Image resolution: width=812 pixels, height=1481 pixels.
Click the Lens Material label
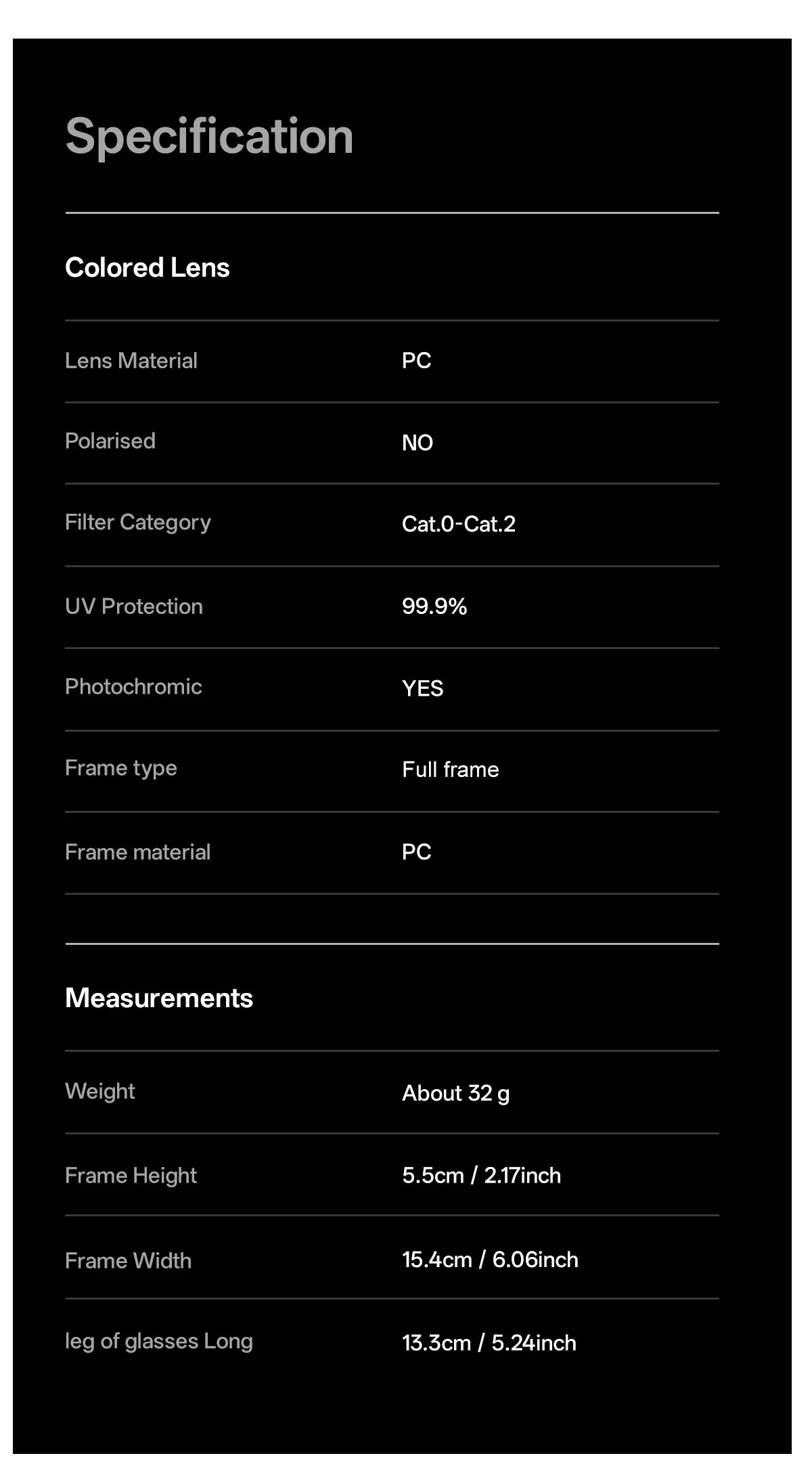[x=131, y=360]
